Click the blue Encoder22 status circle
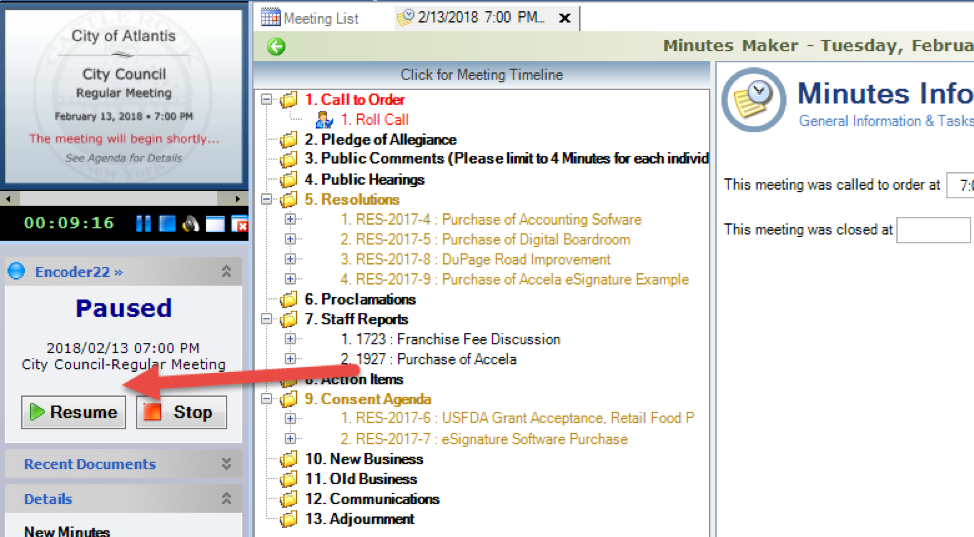This screenshot has width=974, height=537. tap(17, 272)
